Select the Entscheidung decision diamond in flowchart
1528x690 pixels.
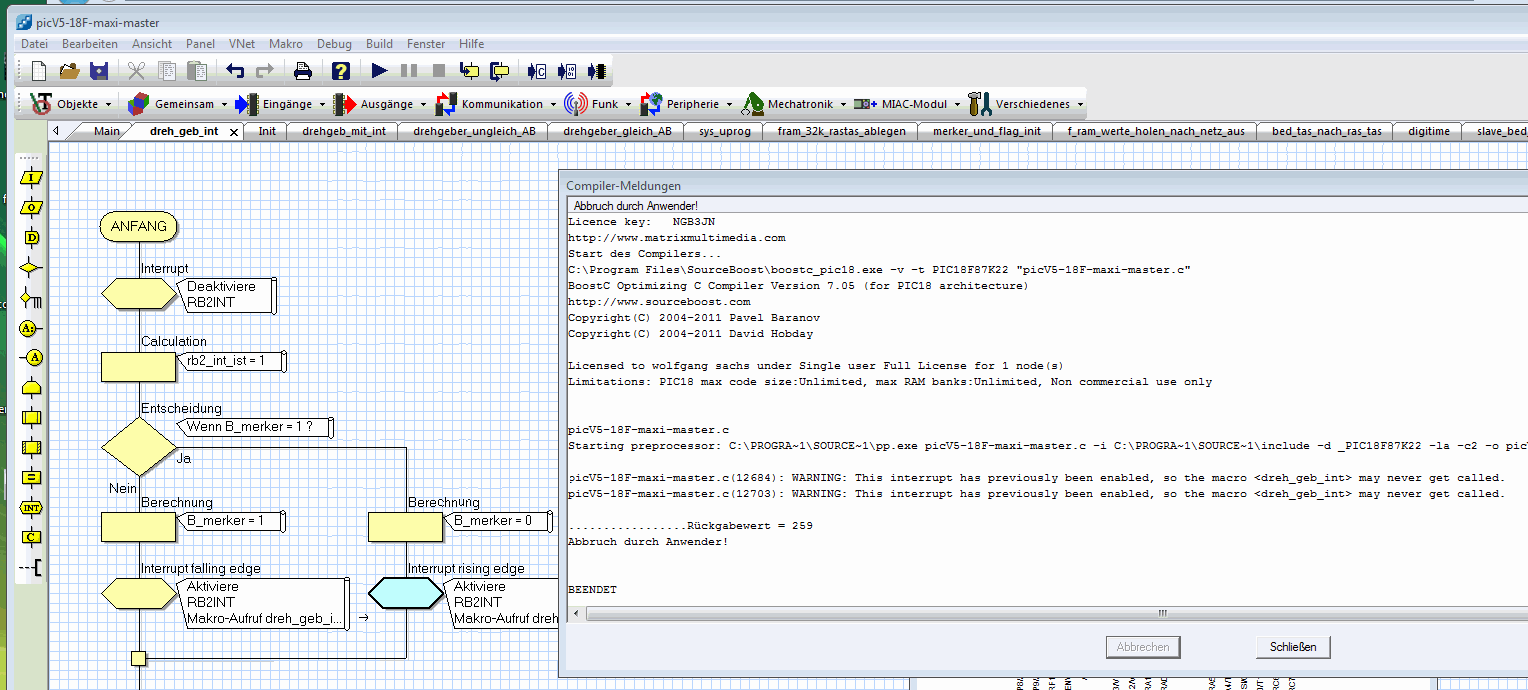[139, 446]
